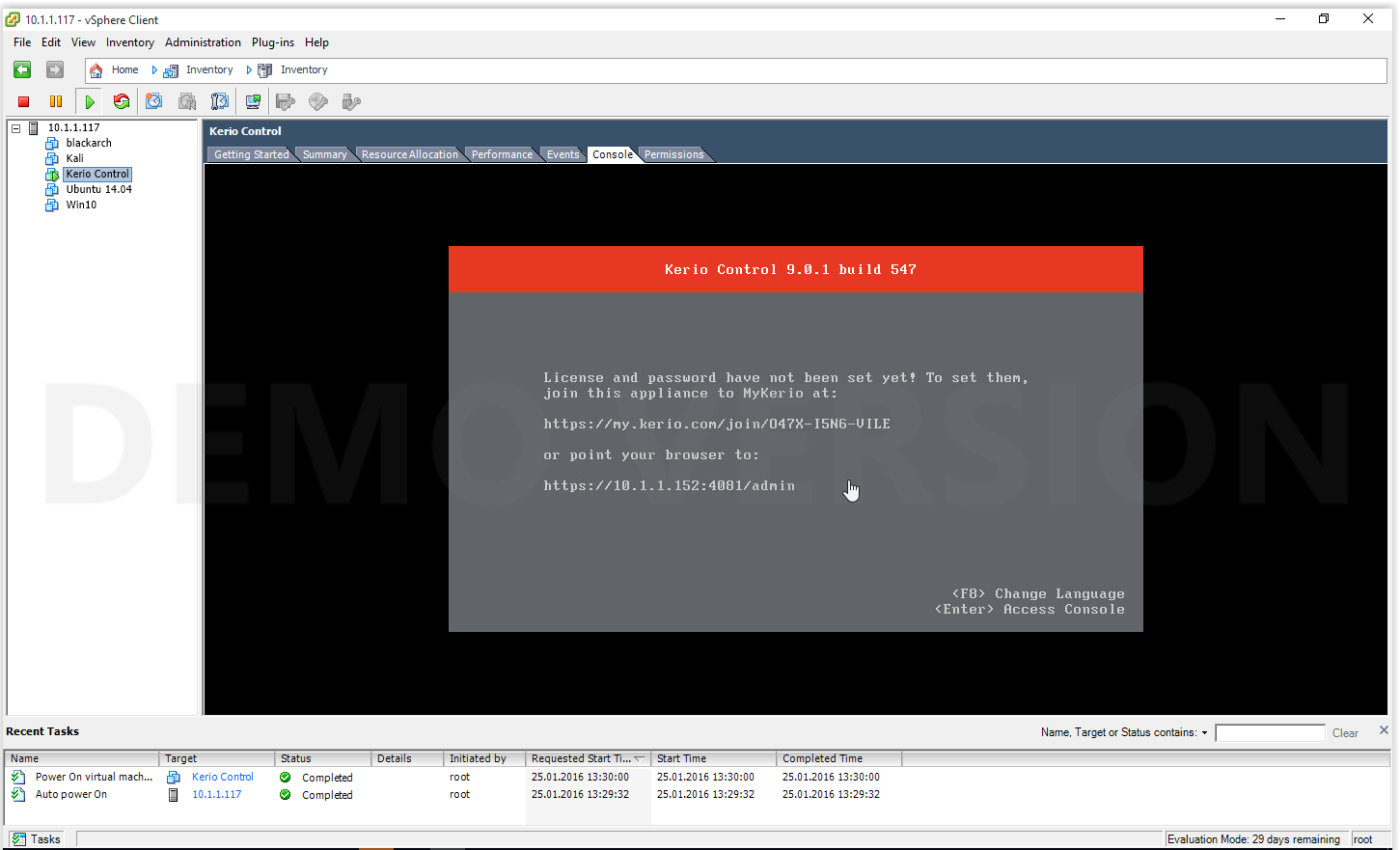Click the floppy drive connection icon
This screenshot has height=850, width=1400.
coord(285,101)
